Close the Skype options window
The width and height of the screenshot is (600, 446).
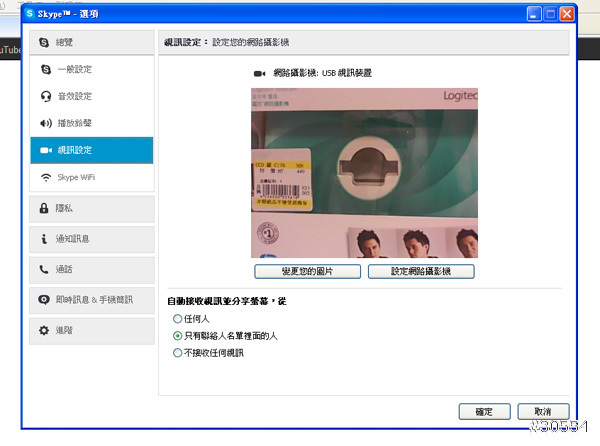tap(567, 14)
